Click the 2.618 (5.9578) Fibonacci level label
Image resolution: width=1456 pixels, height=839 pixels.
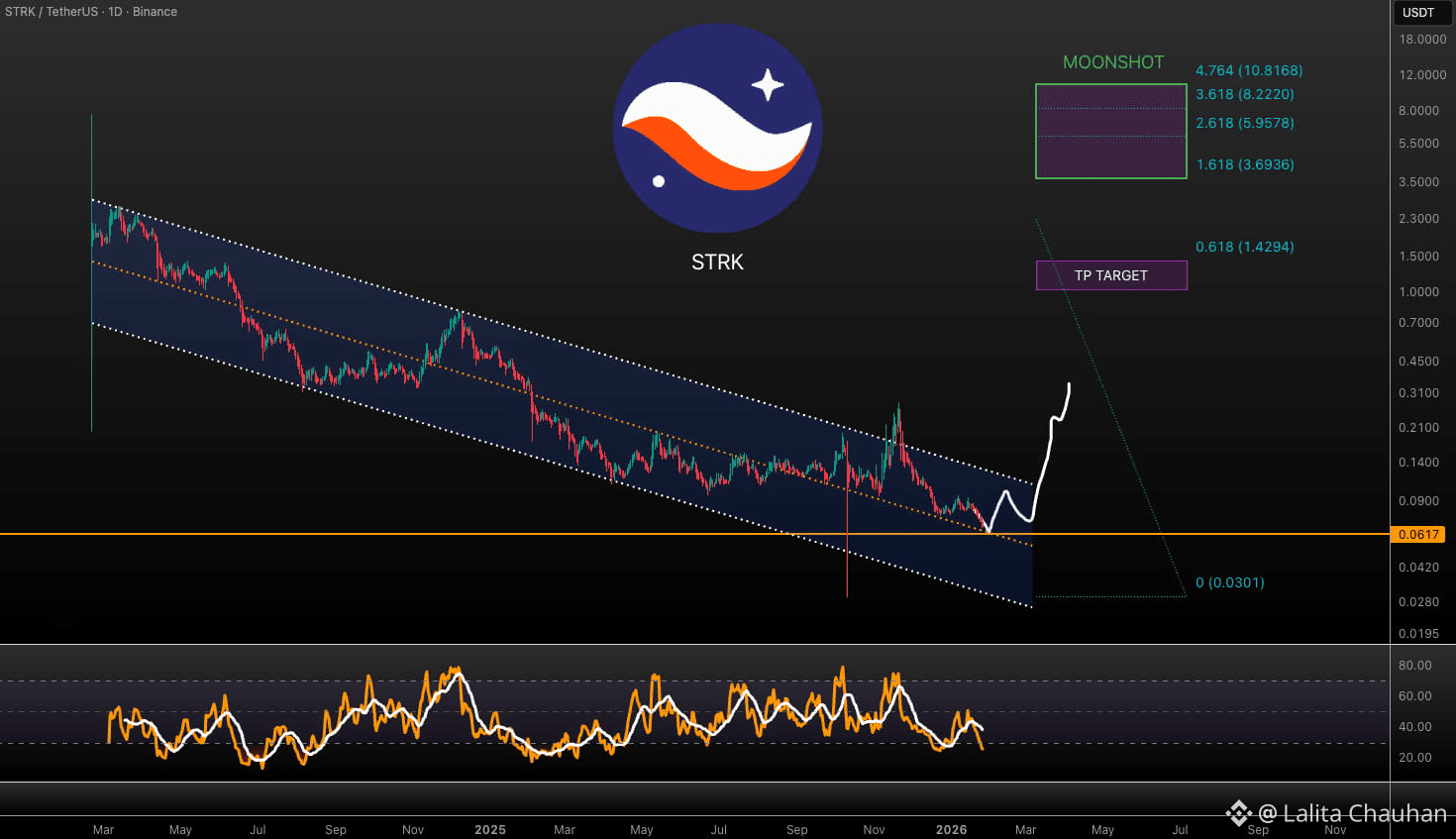1244,123
